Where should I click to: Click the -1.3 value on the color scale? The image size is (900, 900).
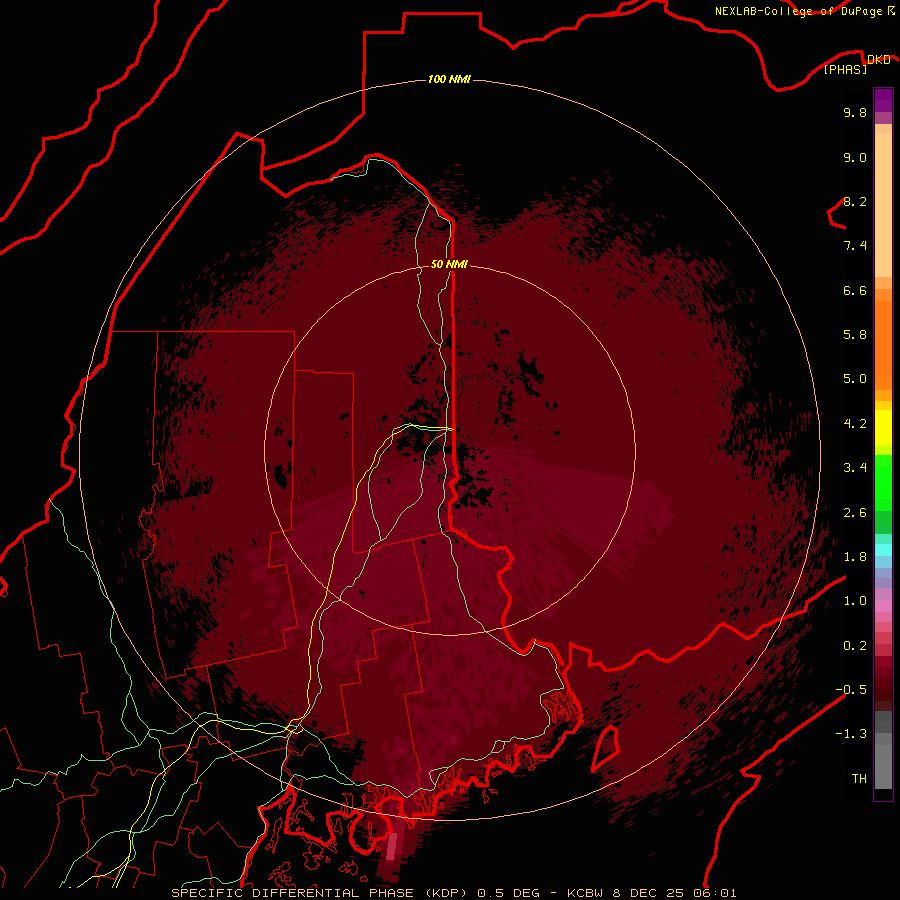pos(851,734)
